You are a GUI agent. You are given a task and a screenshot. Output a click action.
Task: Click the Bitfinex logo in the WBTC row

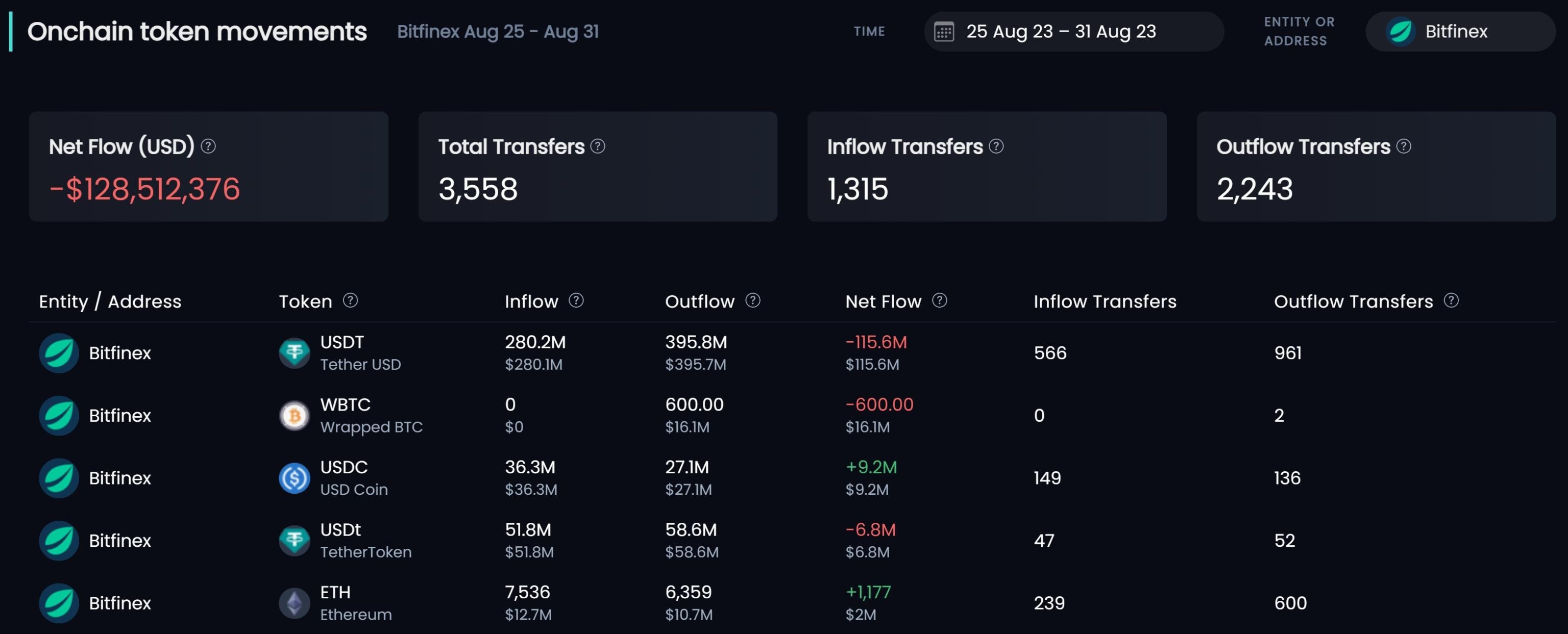click(x=59, y=416)
